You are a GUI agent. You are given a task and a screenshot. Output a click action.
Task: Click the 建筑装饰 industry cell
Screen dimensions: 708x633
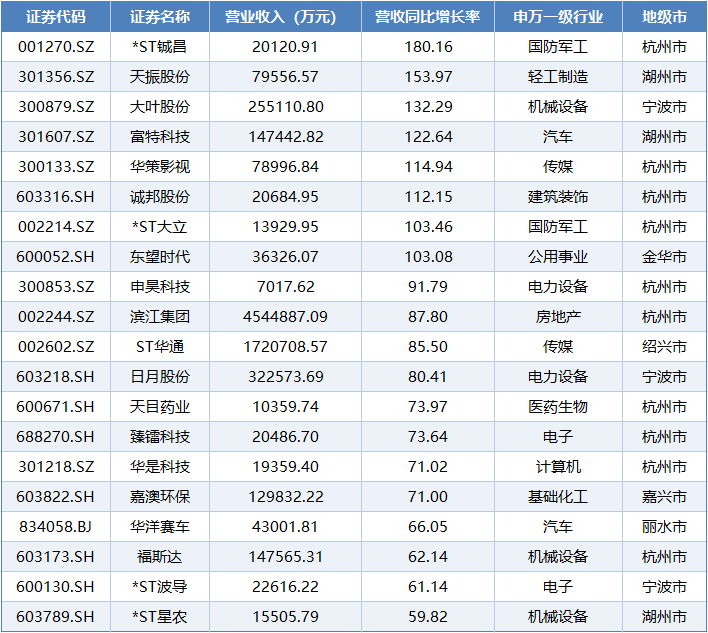click(x=558, y=197)
